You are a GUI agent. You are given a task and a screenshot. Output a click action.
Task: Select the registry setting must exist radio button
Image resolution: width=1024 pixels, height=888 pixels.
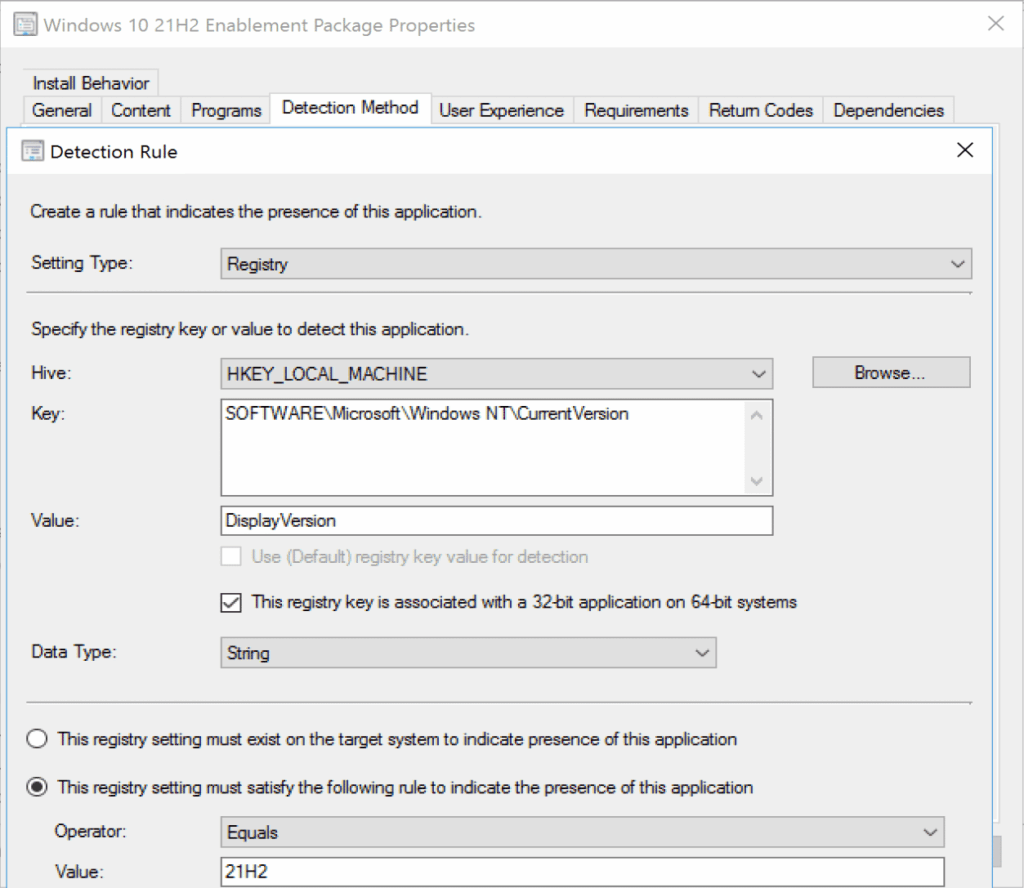click(37, 739)
